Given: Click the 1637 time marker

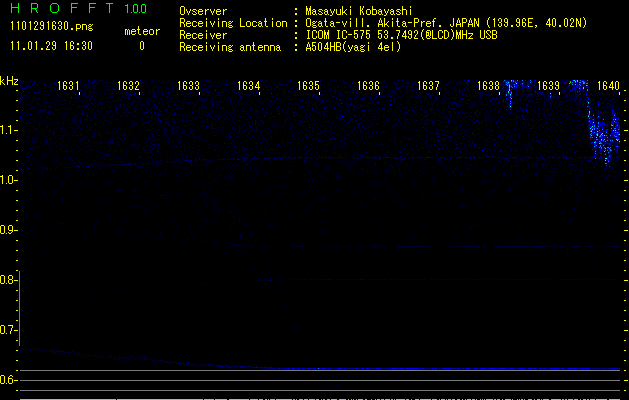Looking at the screenshot, I should coord(428,86).
